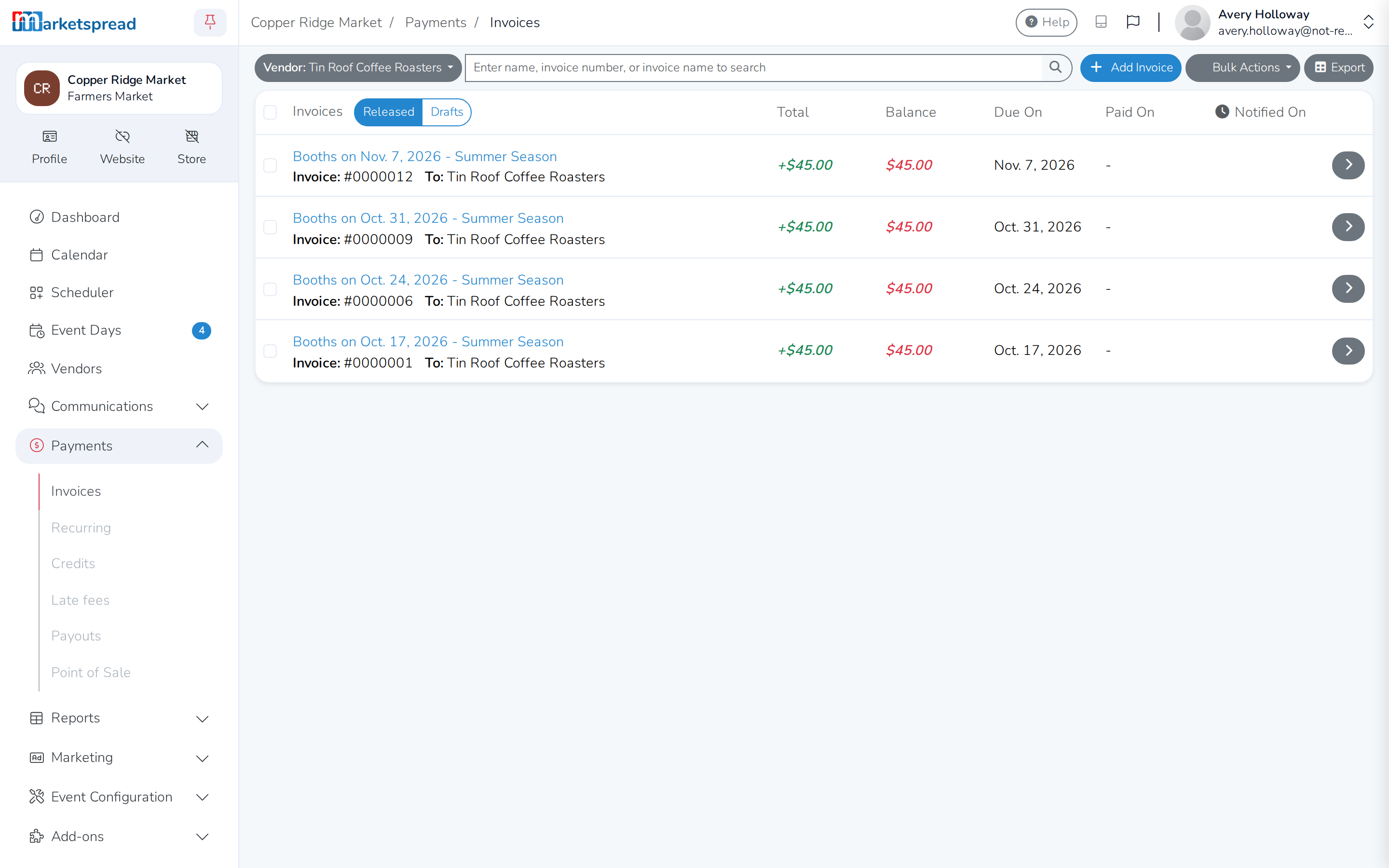The height and width of the screenshot is (868, 1389).
Task: Expand the Communications menu
Action: coord(119,407)
